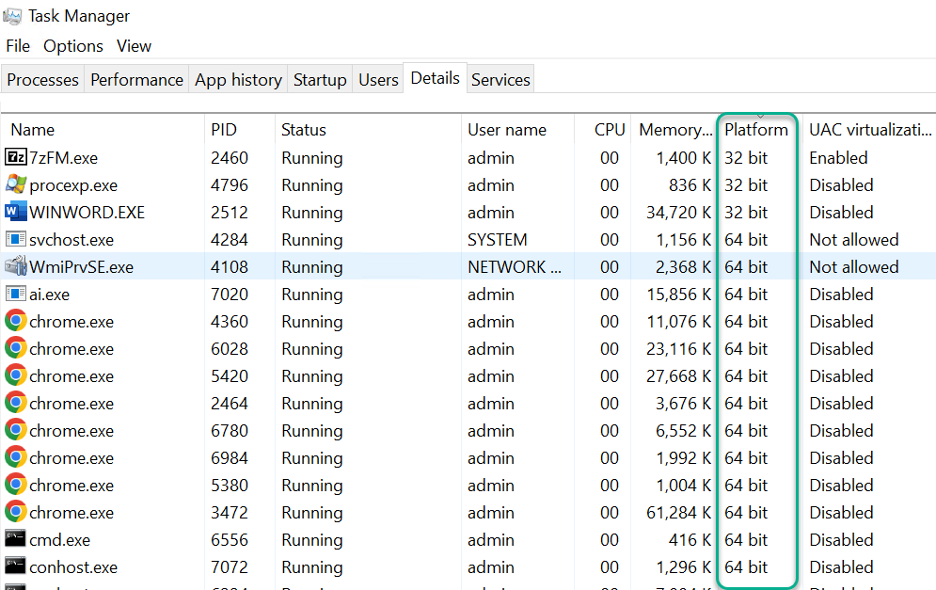Click Chrome icon for PID 6780

[x=16, y=431]
